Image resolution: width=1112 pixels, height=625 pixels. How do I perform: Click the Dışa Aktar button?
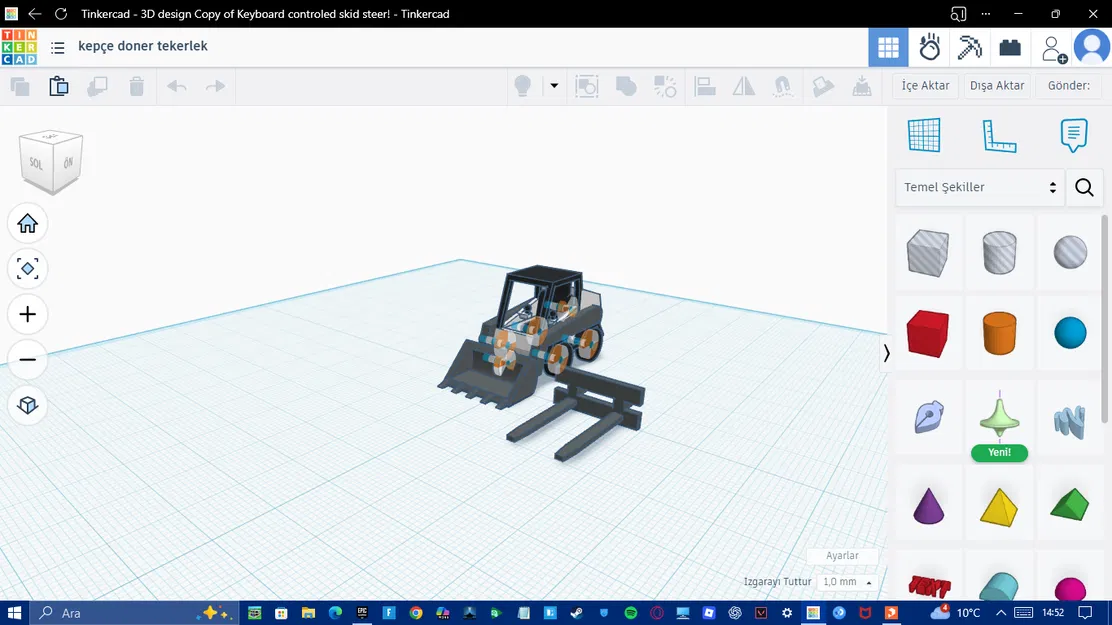[996, 85]
